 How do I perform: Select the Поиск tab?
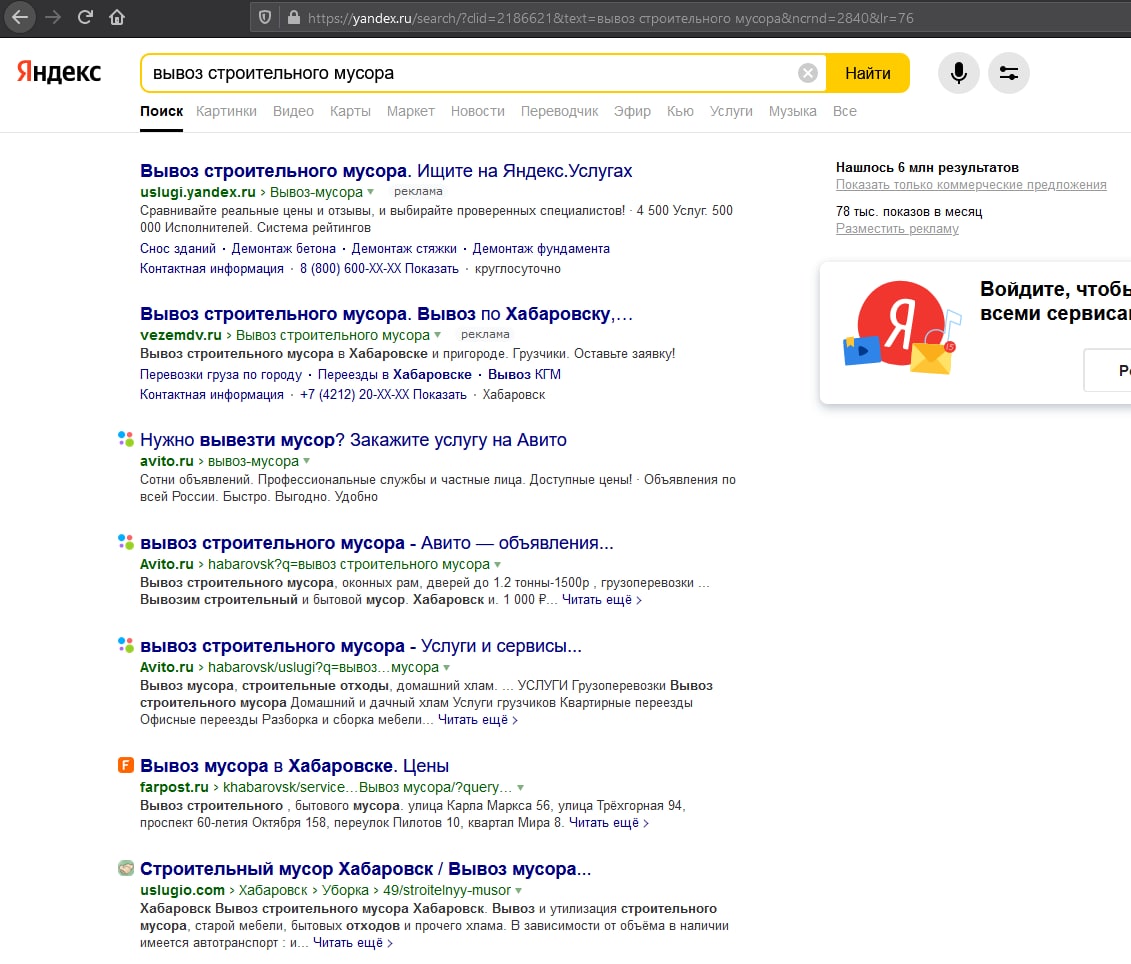coord(161,111)
